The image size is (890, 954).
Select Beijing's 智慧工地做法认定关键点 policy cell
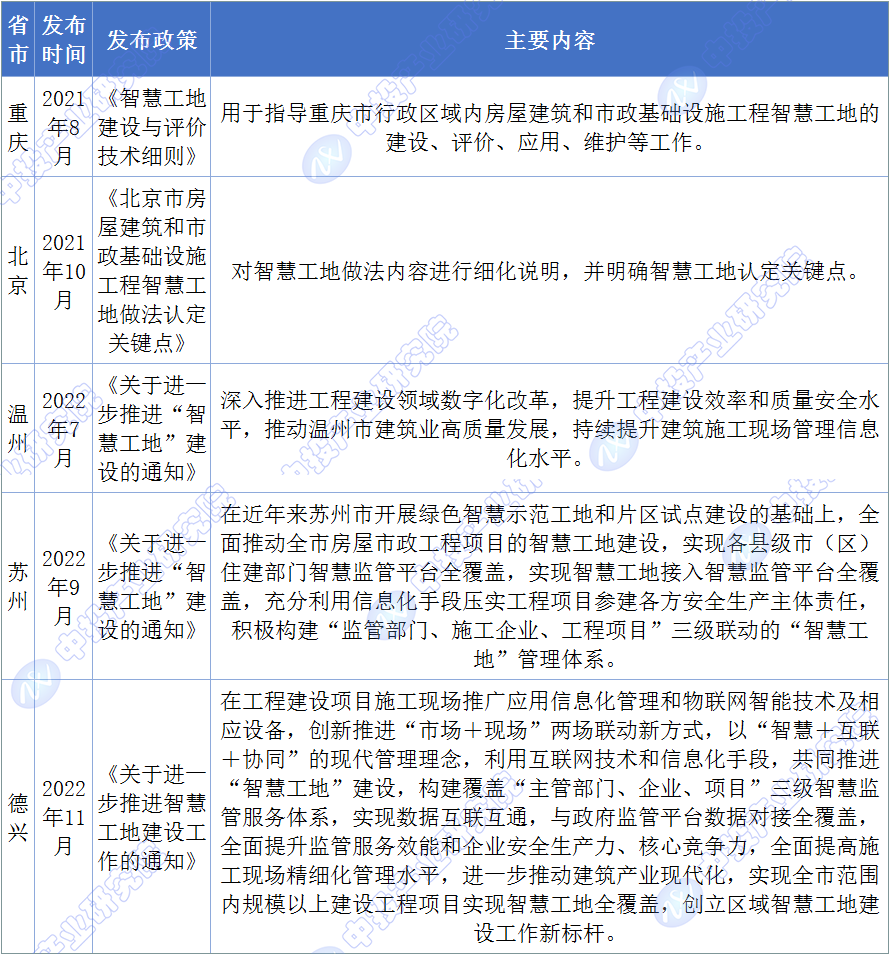pos(152,271)
